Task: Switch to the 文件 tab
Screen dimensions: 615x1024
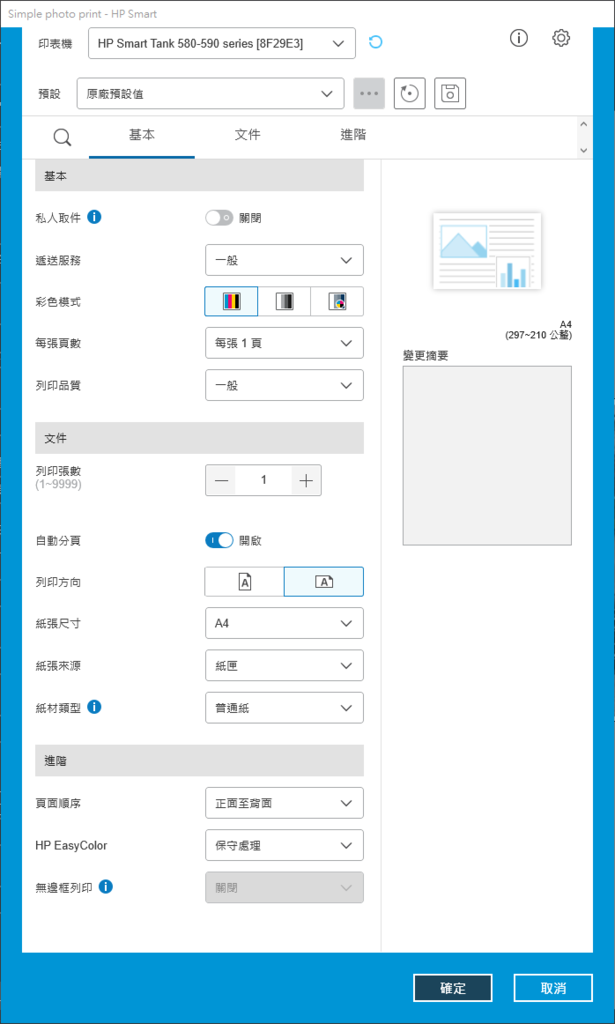Action: pyautogui.click(x=247, y=136)
